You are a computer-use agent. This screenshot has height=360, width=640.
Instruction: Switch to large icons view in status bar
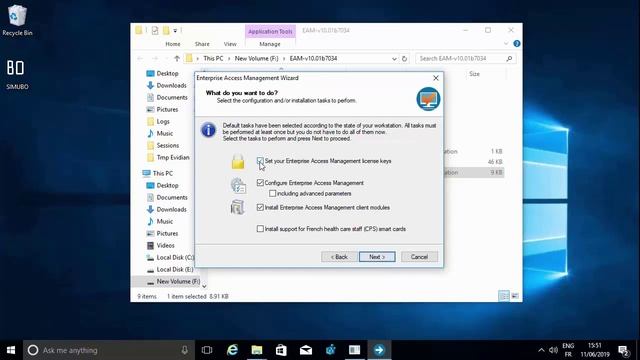click(515, 296)
